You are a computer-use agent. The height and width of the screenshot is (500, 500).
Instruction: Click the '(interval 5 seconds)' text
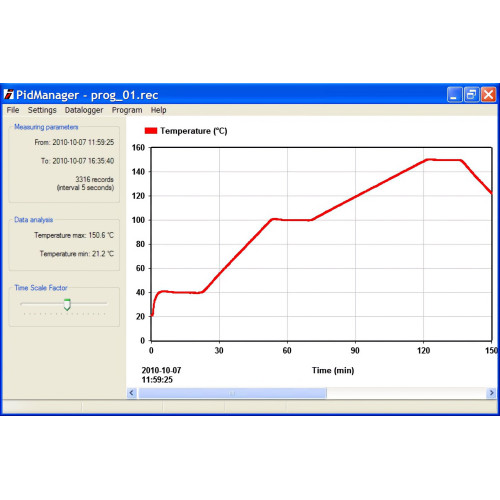pos(85,188)
